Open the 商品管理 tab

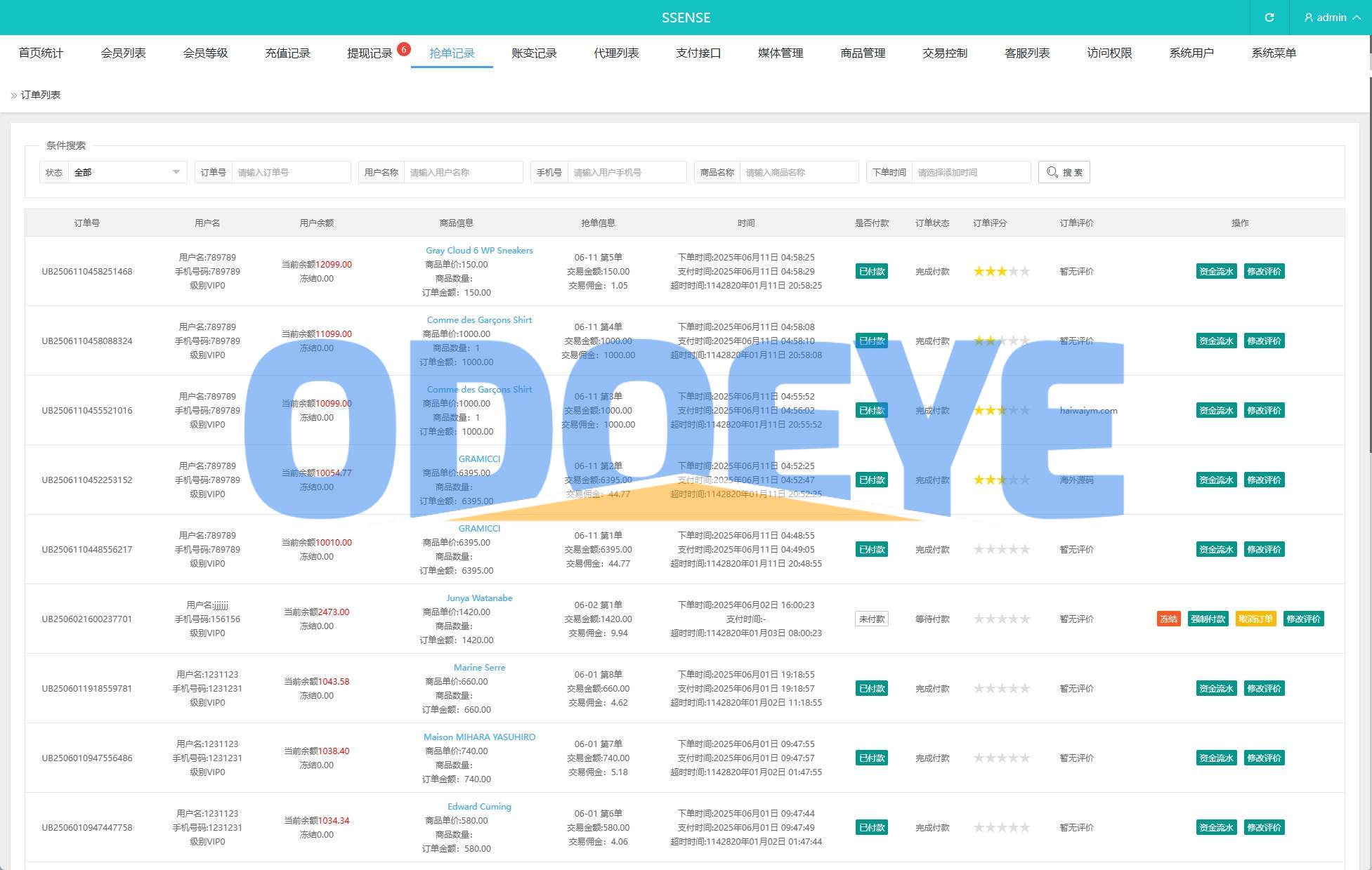[x=863, y=53]
